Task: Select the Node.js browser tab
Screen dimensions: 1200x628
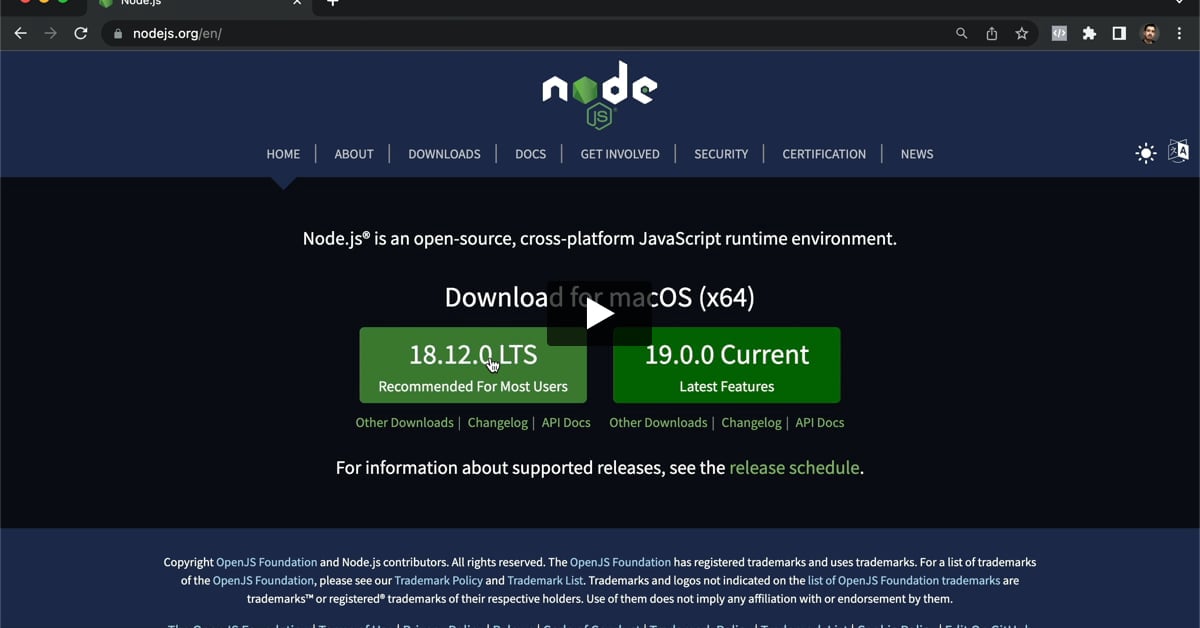Action: [x=200, y=4]
